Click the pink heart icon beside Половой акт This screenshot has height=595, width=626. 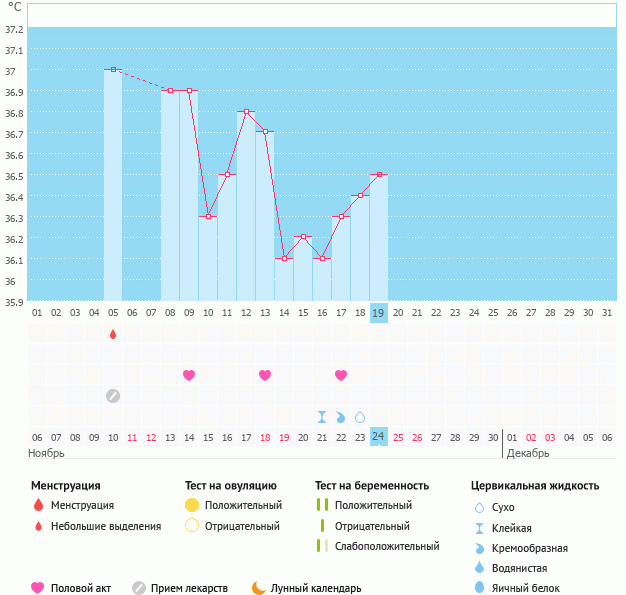pos(38,588)
